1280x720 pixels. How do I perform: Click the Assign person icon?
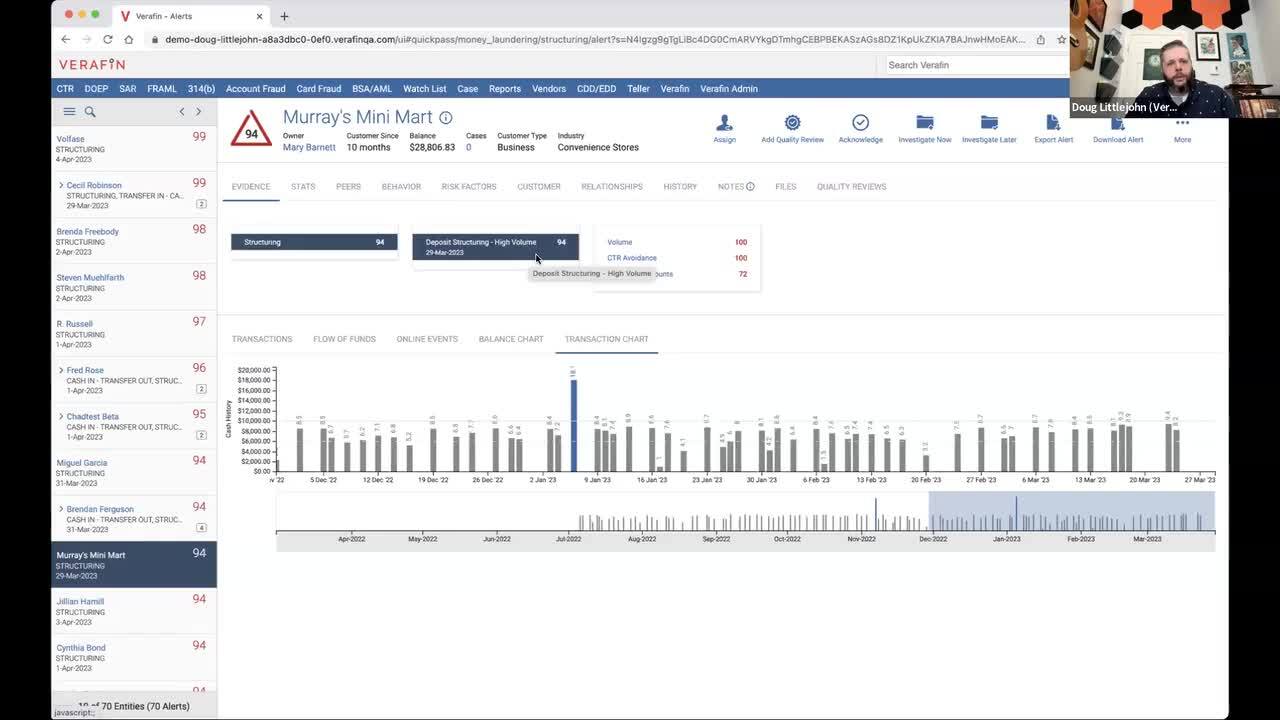click(x=724, y=123)
